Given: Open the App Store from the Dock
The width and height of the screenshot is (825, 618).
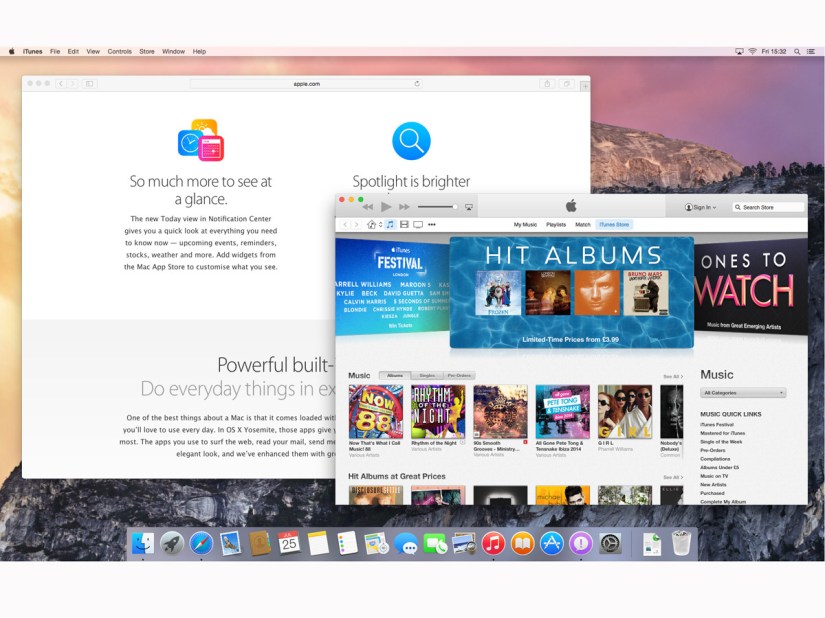Looking at the screenshot, I should [x=551, y=543].
